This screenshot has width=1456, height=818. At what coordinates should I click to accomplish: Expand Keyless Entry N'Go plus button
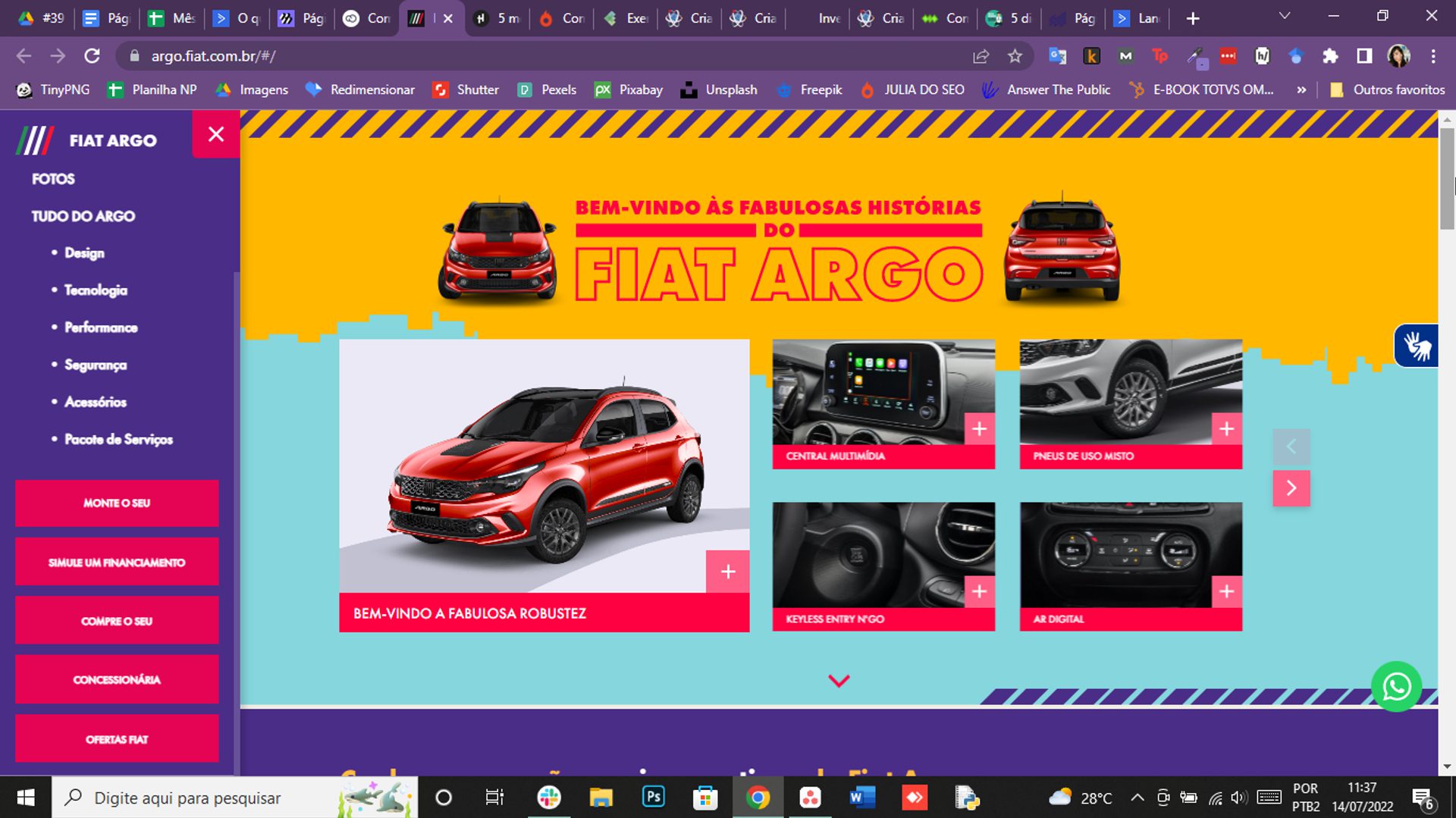point(979,591)
